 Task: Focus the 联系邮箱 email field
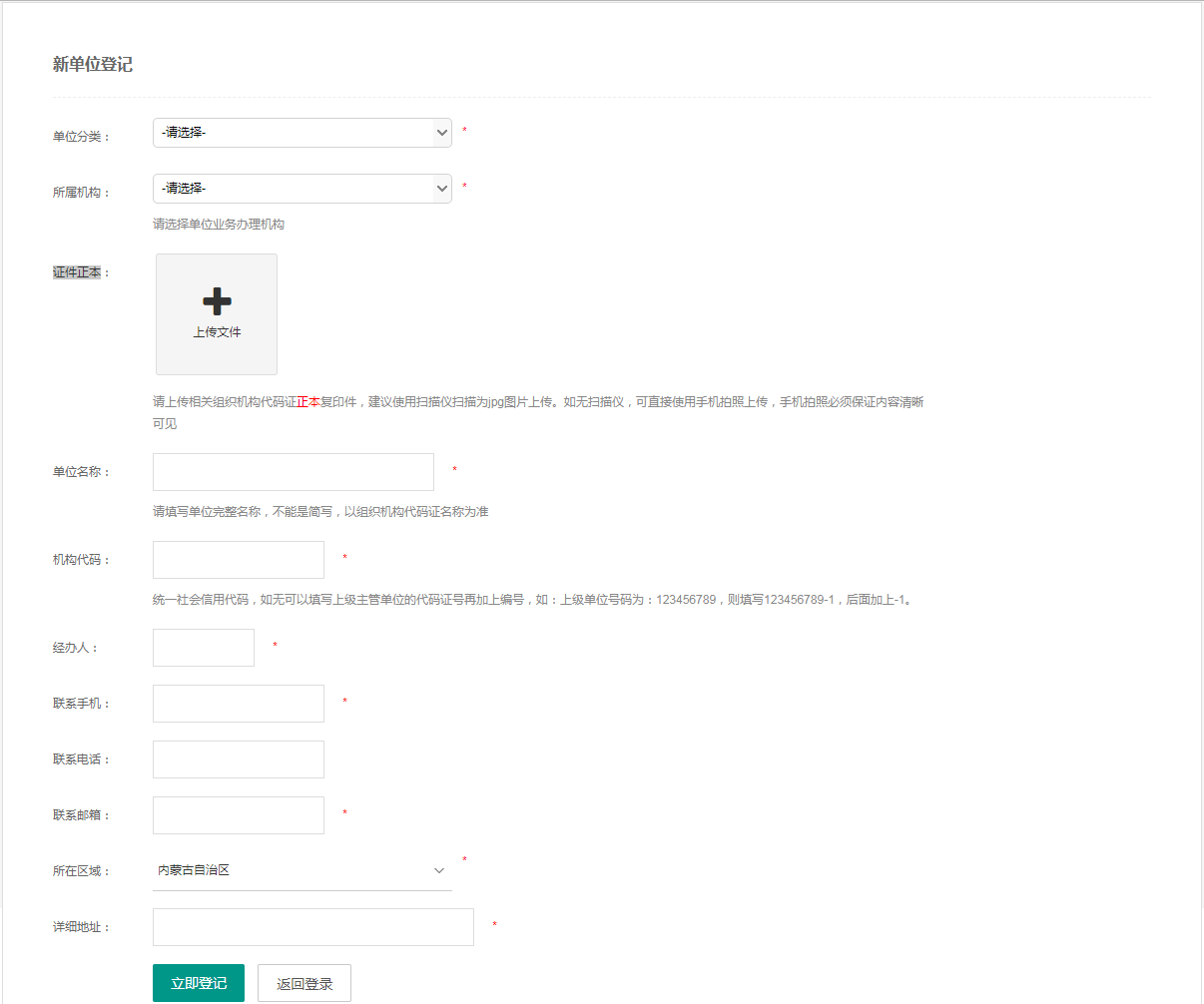(x=238, y=815)
